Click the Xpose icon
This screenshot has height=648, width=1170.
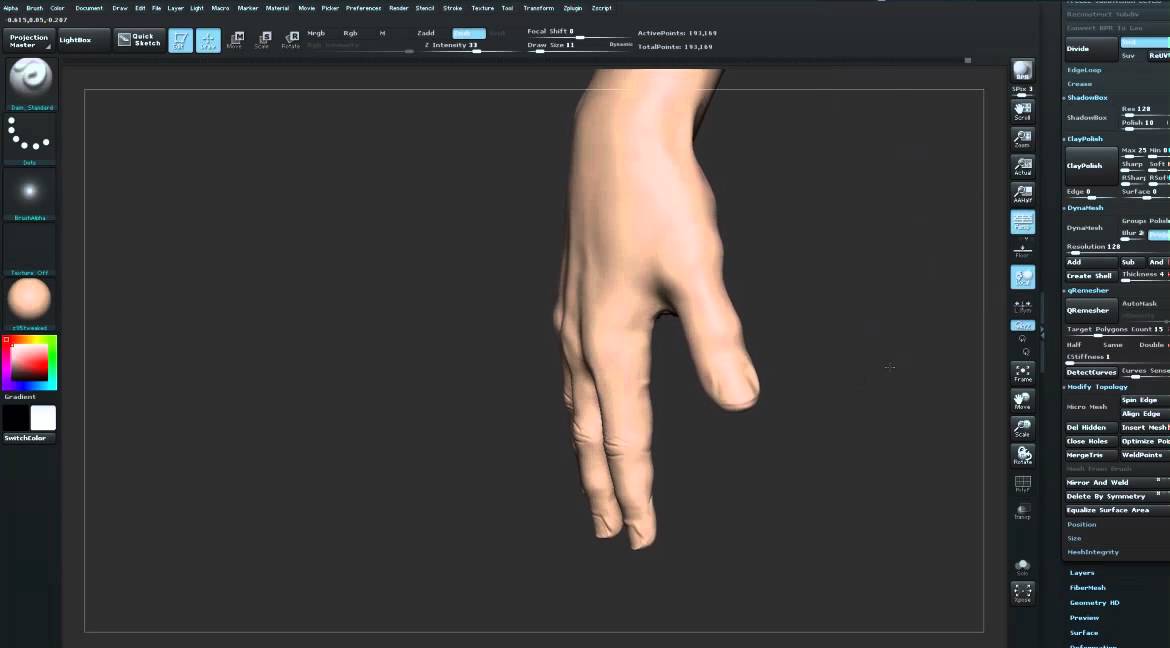tap(1022, 594)
